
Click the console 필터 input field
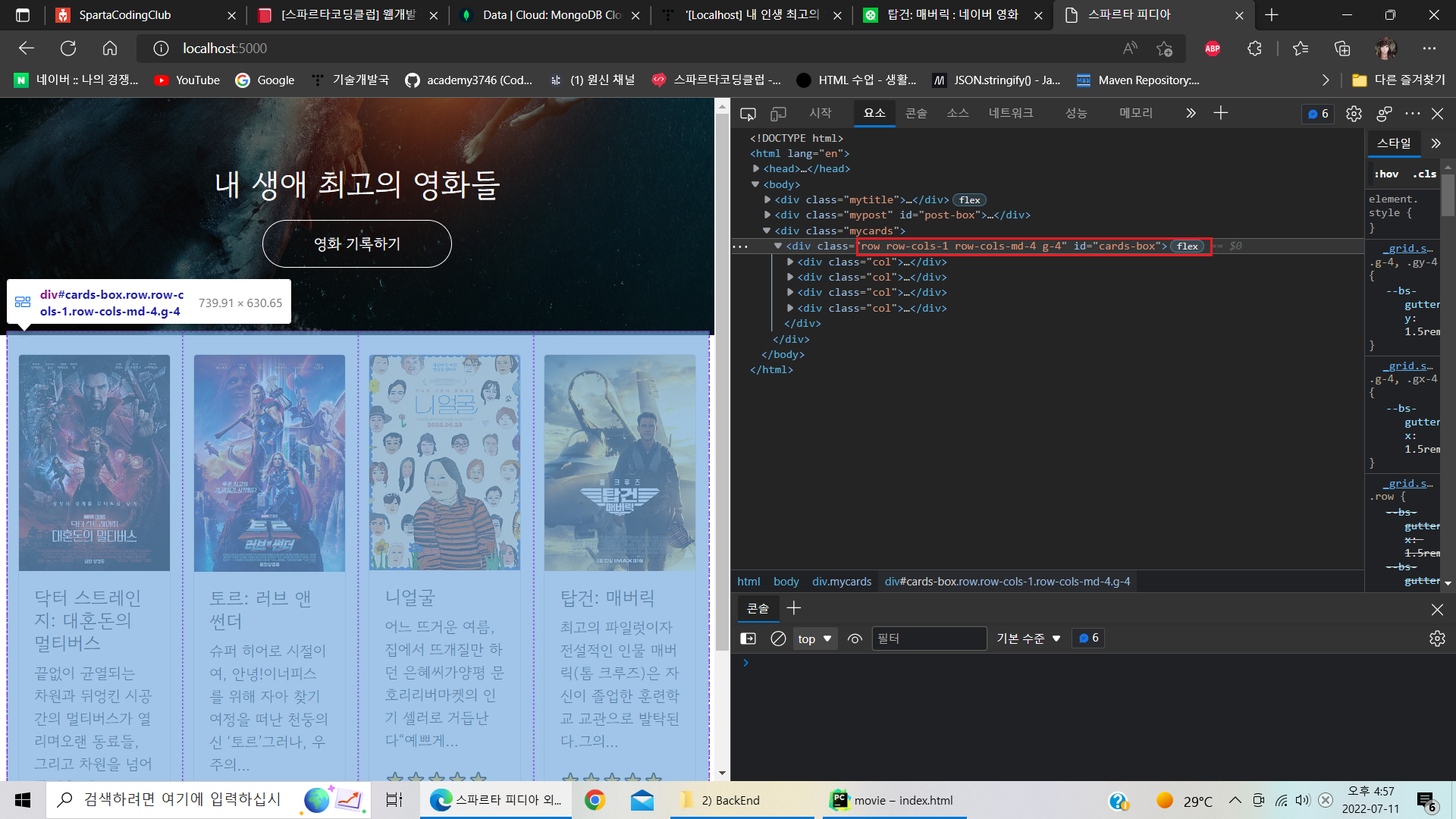[x=929, y=639]
